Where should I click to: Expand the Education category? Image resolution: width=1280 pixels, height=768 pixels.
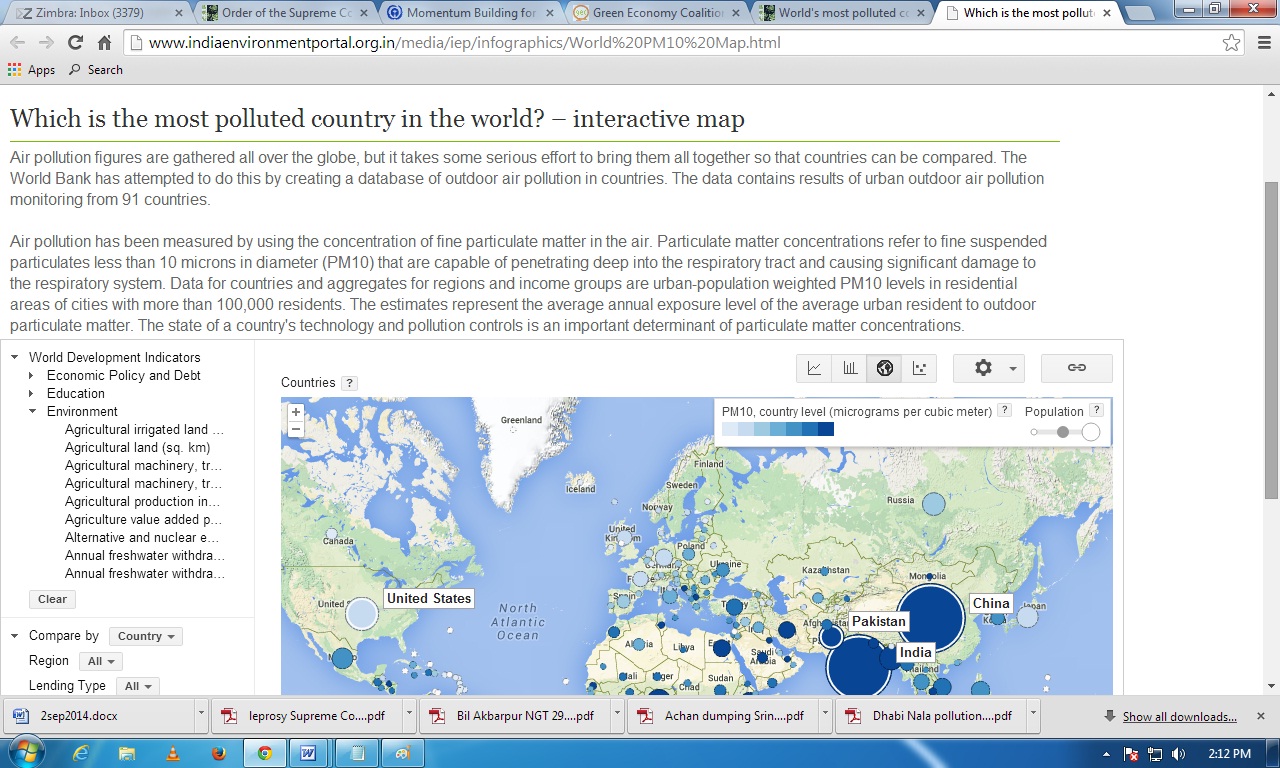(33, 393)
